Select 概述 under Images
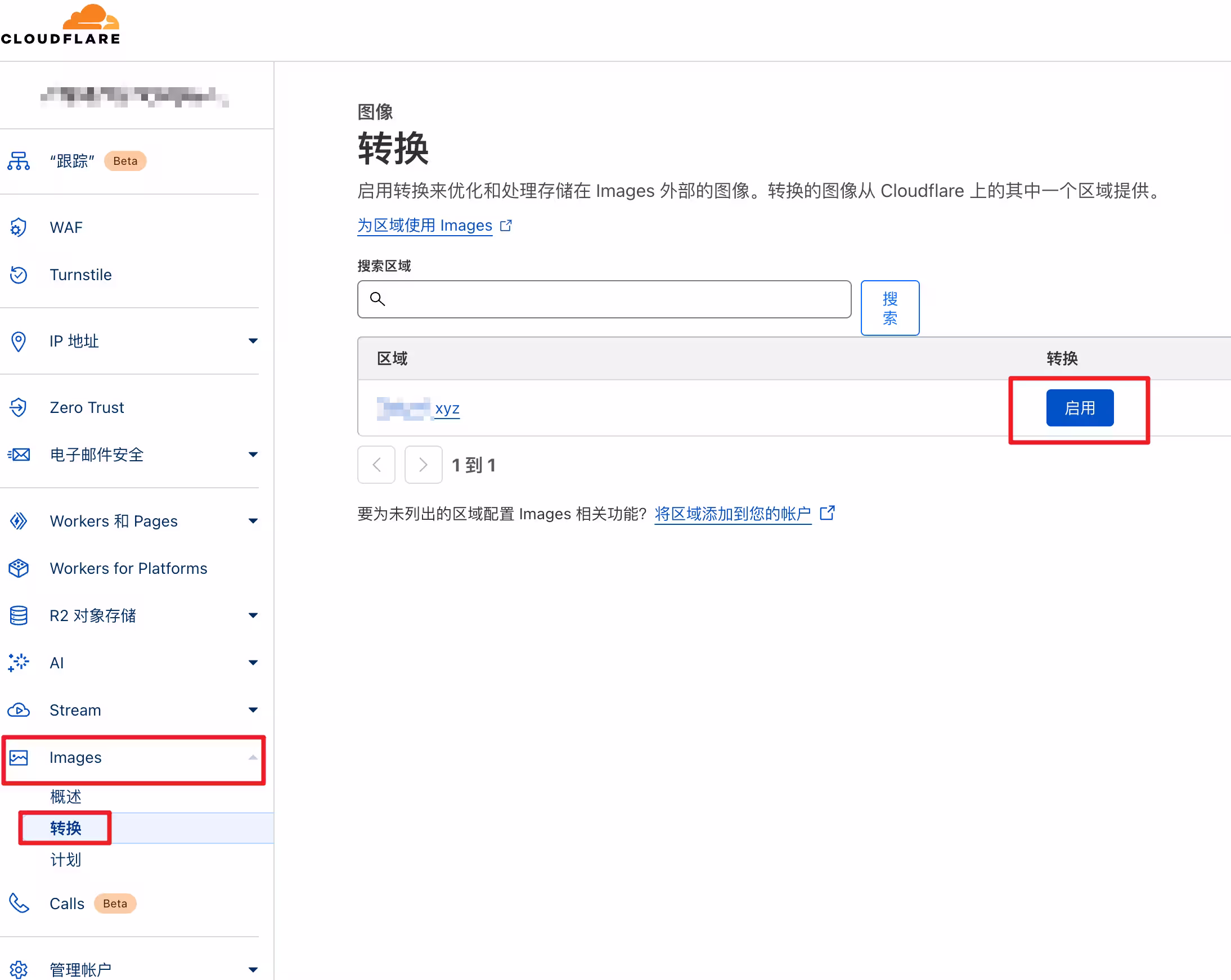Screen dimensions: 1231x980 tap(66, 796)
